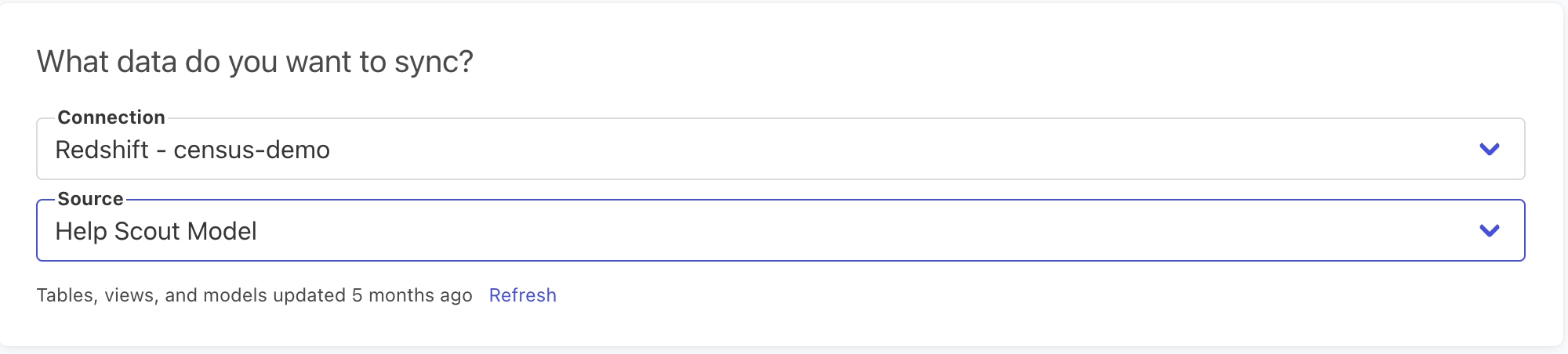
Task: Open the Connection combo box
Action: point(780,149)
